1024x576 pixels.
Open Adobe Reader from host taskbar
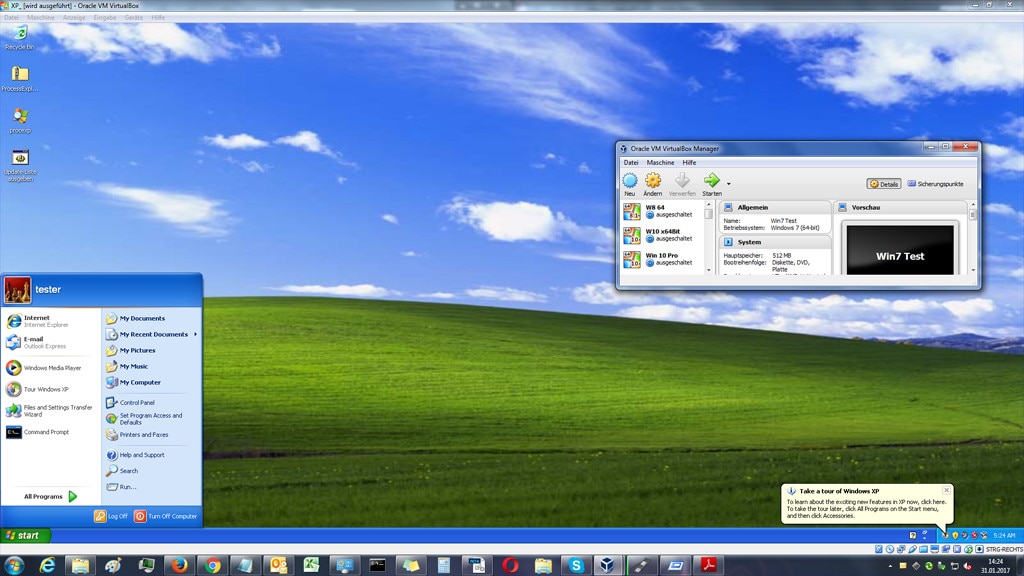click(708, 566)
